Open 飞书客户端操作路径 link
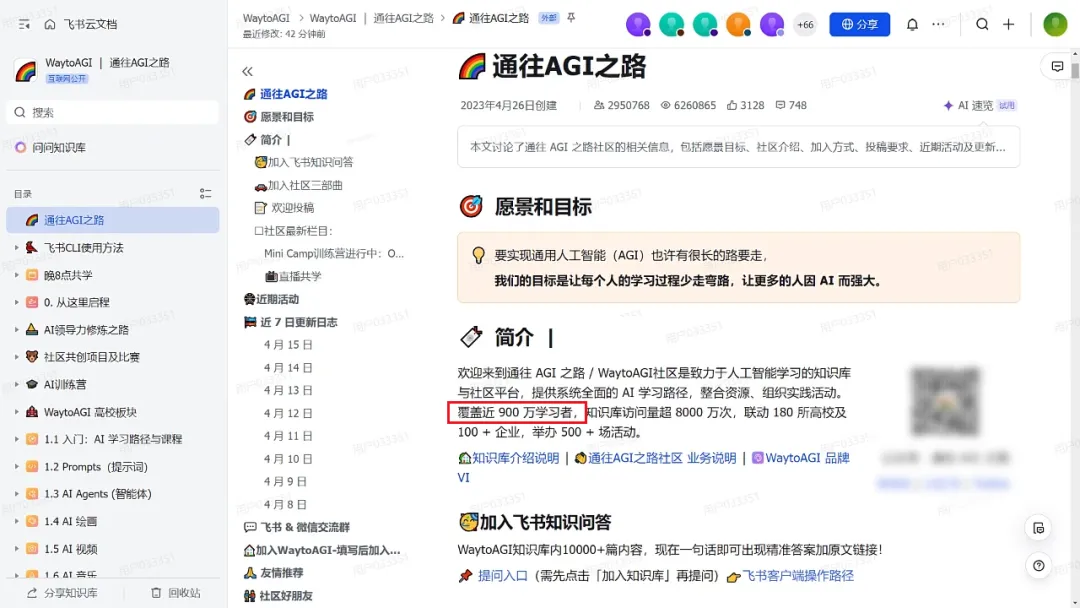The width and height of the screenshot is (1080, 608). click(x=798, y=576)
